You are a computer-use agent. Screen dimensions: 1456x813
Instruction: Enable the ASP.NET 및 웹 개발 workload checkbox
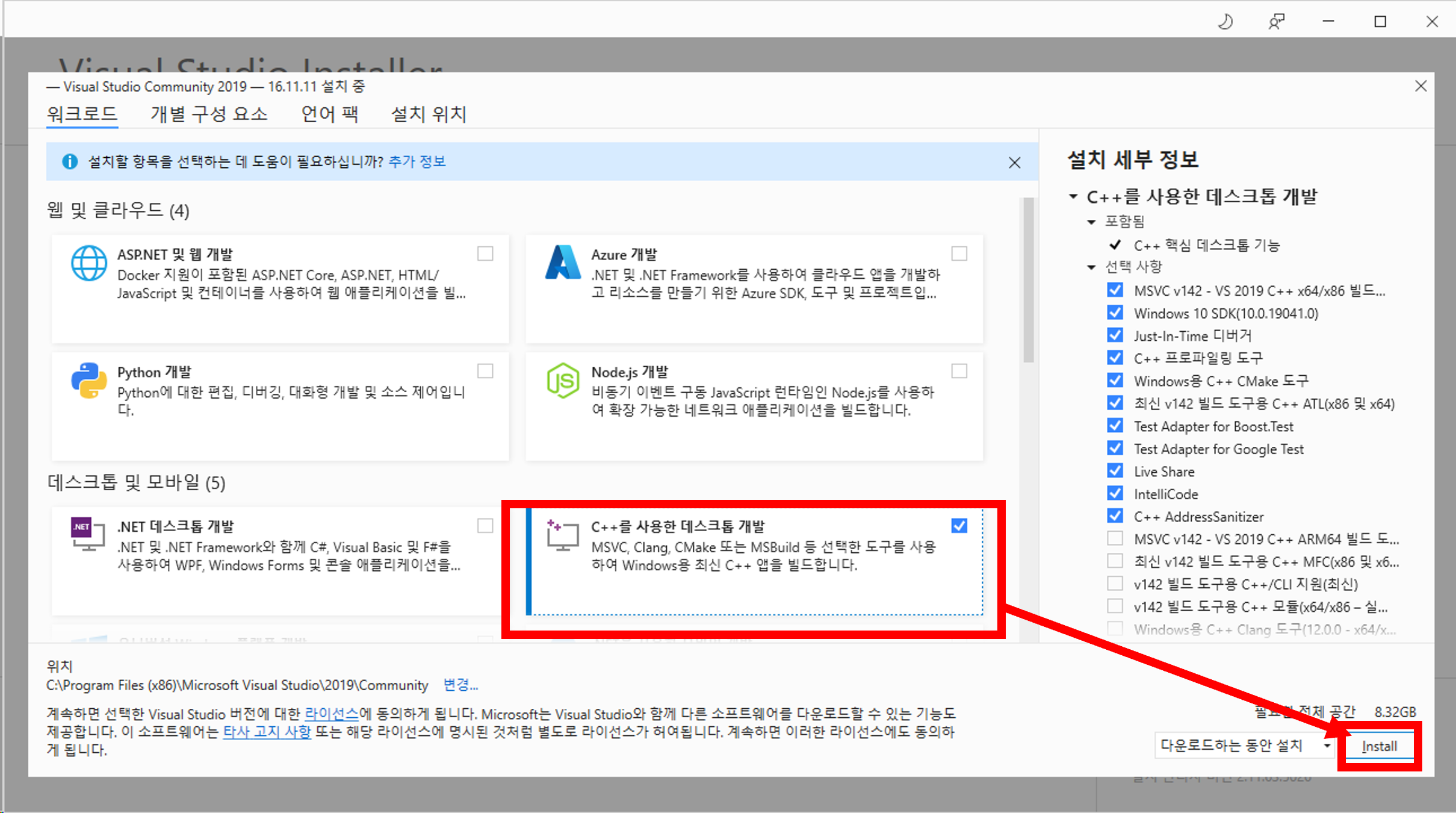coord(485,254)
